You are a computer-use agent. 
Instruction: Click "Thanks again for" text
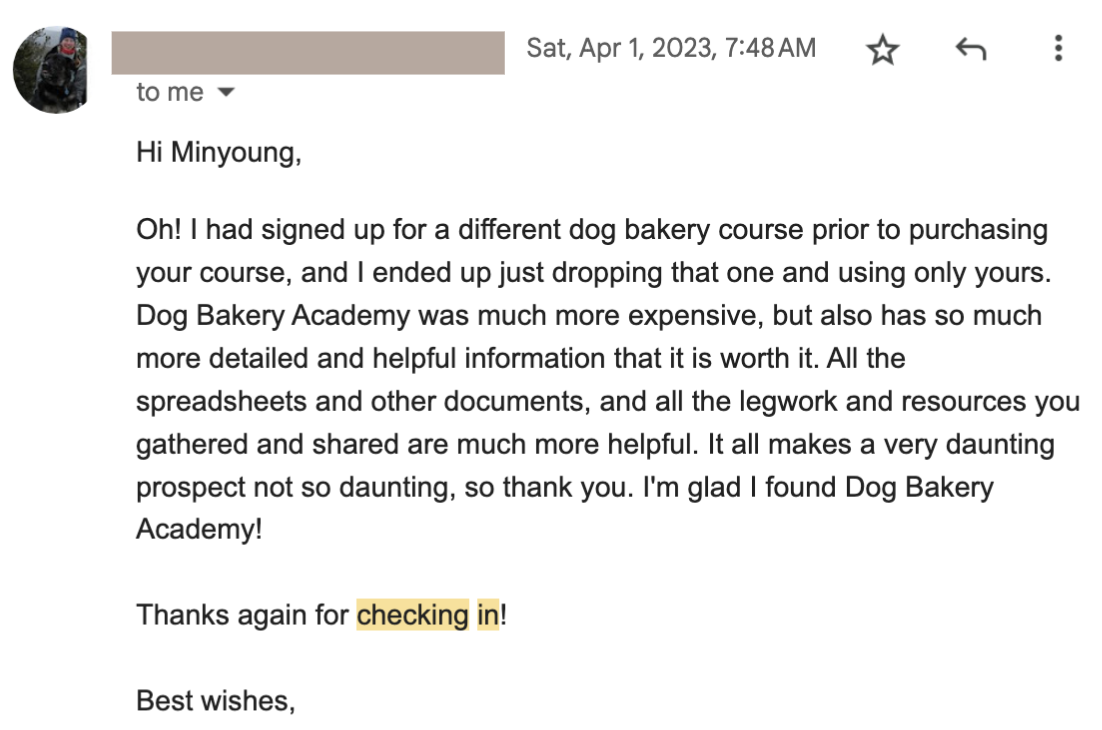pos(243,614)
